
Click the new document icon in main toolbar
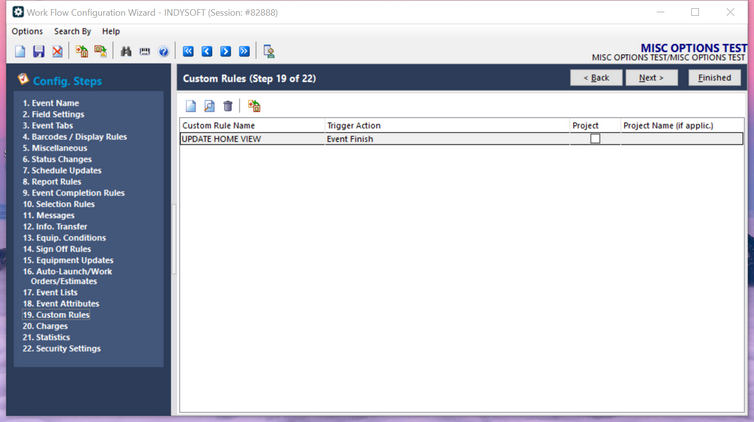tap(20, 51)
